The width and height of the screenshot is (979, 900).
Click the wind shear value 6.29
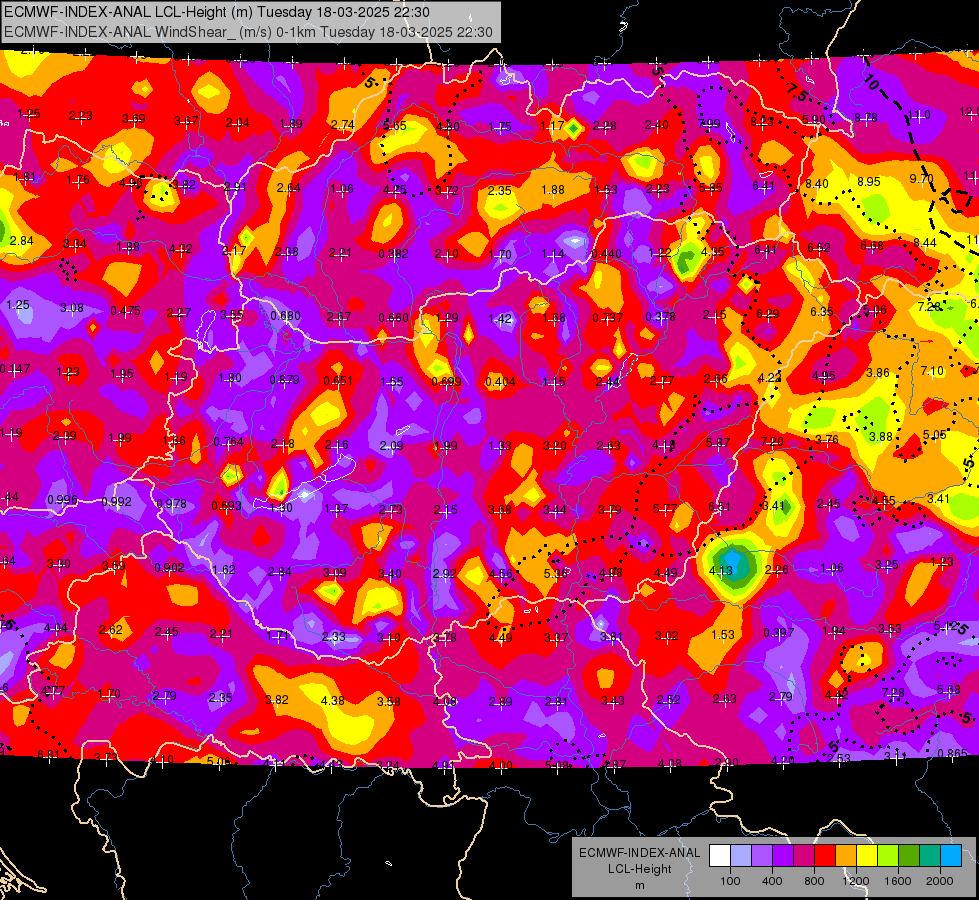pos(768,314)
